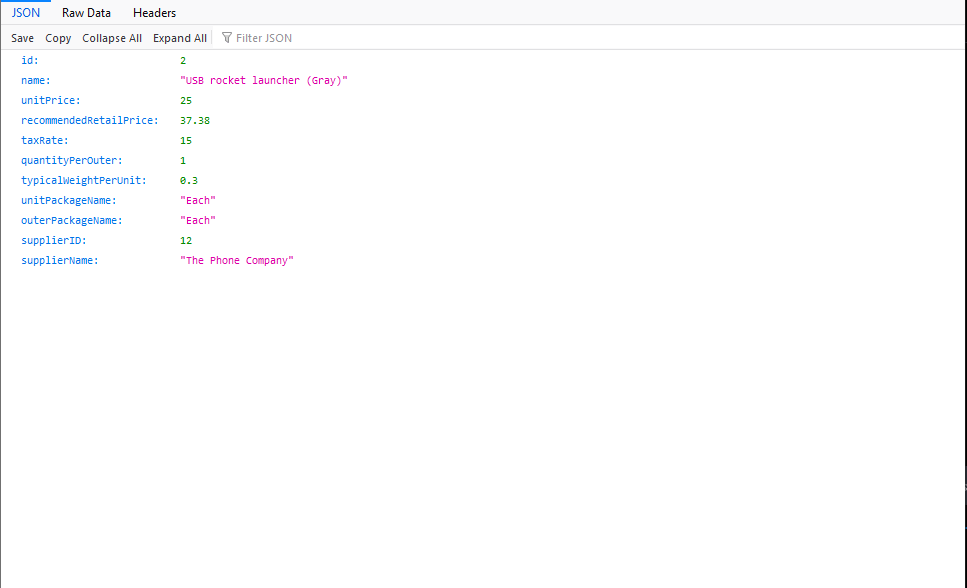Select the unitPrice property key
The image size is (967, 588).
coord(50,100)
